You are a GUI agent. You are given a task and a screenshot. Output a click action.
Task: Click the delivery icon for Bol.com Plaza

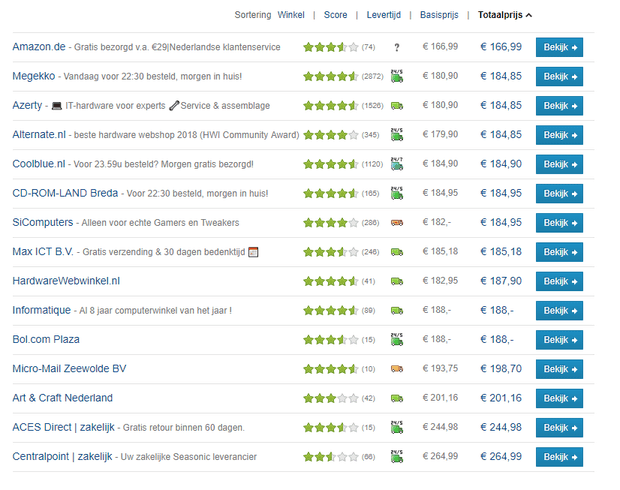coord(397,339)
